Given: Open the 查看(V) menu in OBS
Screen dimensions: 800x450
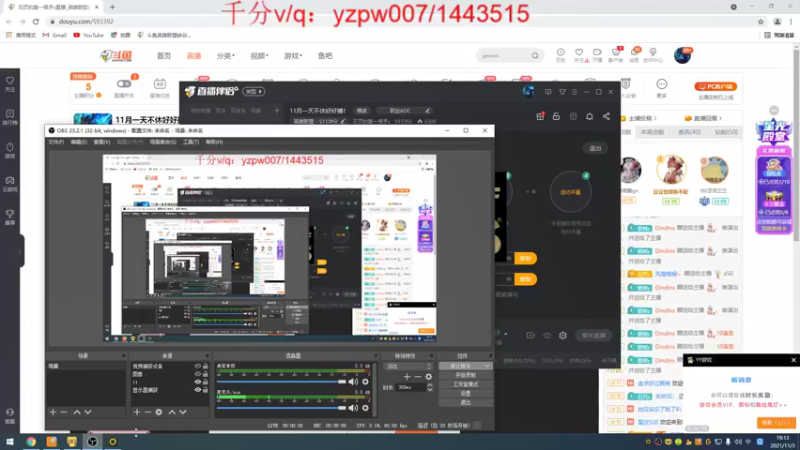Looking at the screenshot, I should tap(102, 142).
